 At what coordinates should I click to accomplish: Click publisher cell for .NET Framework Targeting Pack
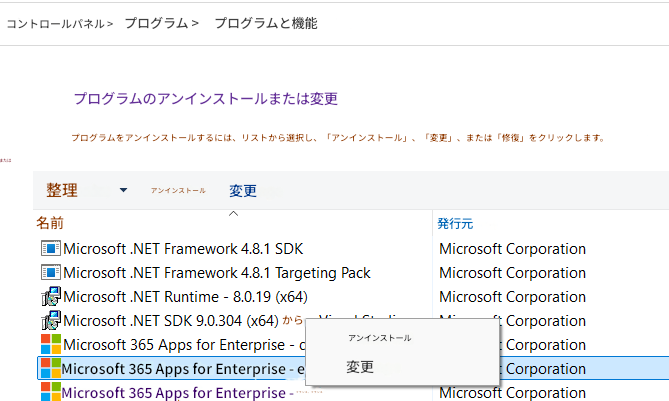[512, 273]
